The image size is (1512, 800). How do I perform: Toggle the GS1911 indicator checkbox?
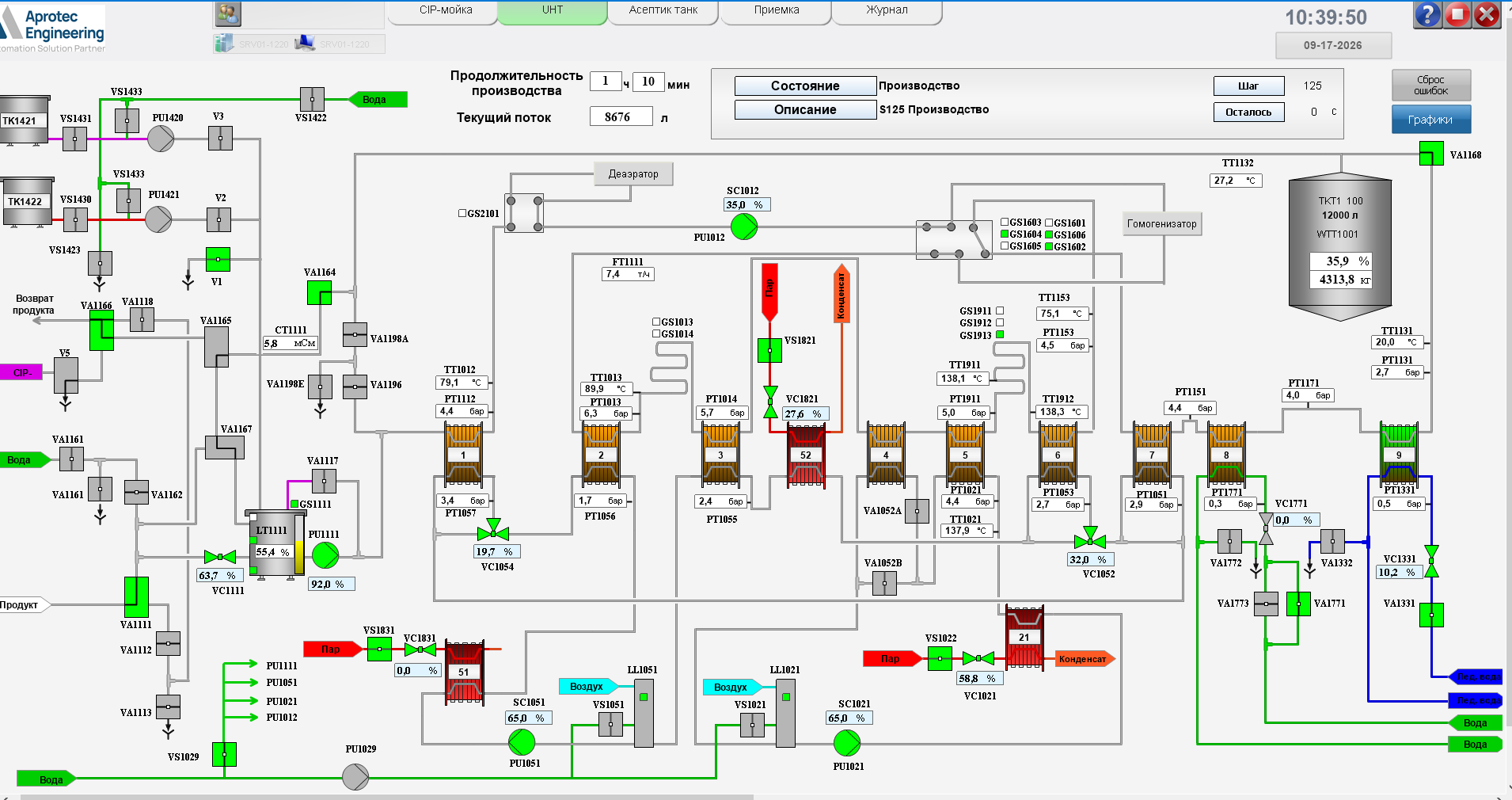(1000, 310)
